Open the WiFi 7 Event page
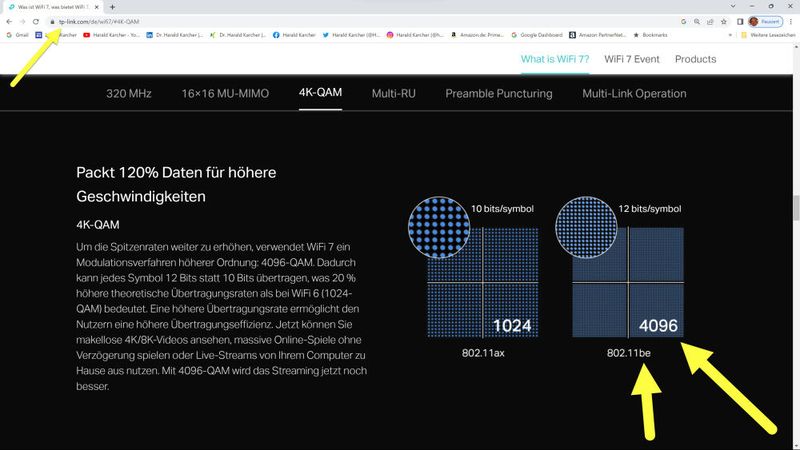800x450 pixels. point(632,59)
